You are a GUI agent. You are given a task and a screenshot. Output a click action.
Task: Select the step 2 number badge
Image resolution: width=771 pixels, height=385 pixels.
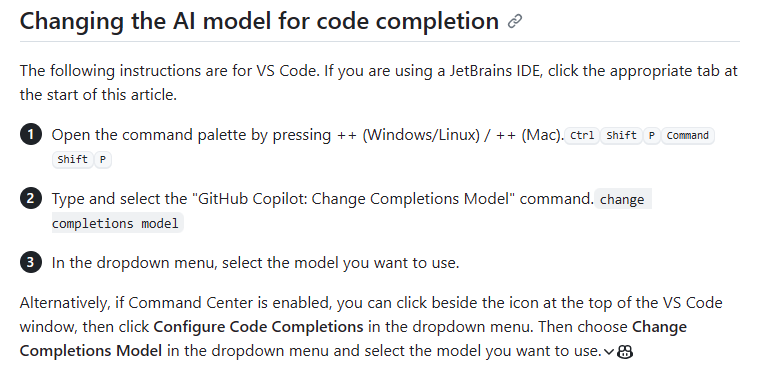pyautogui.click(x=30, y=199)
